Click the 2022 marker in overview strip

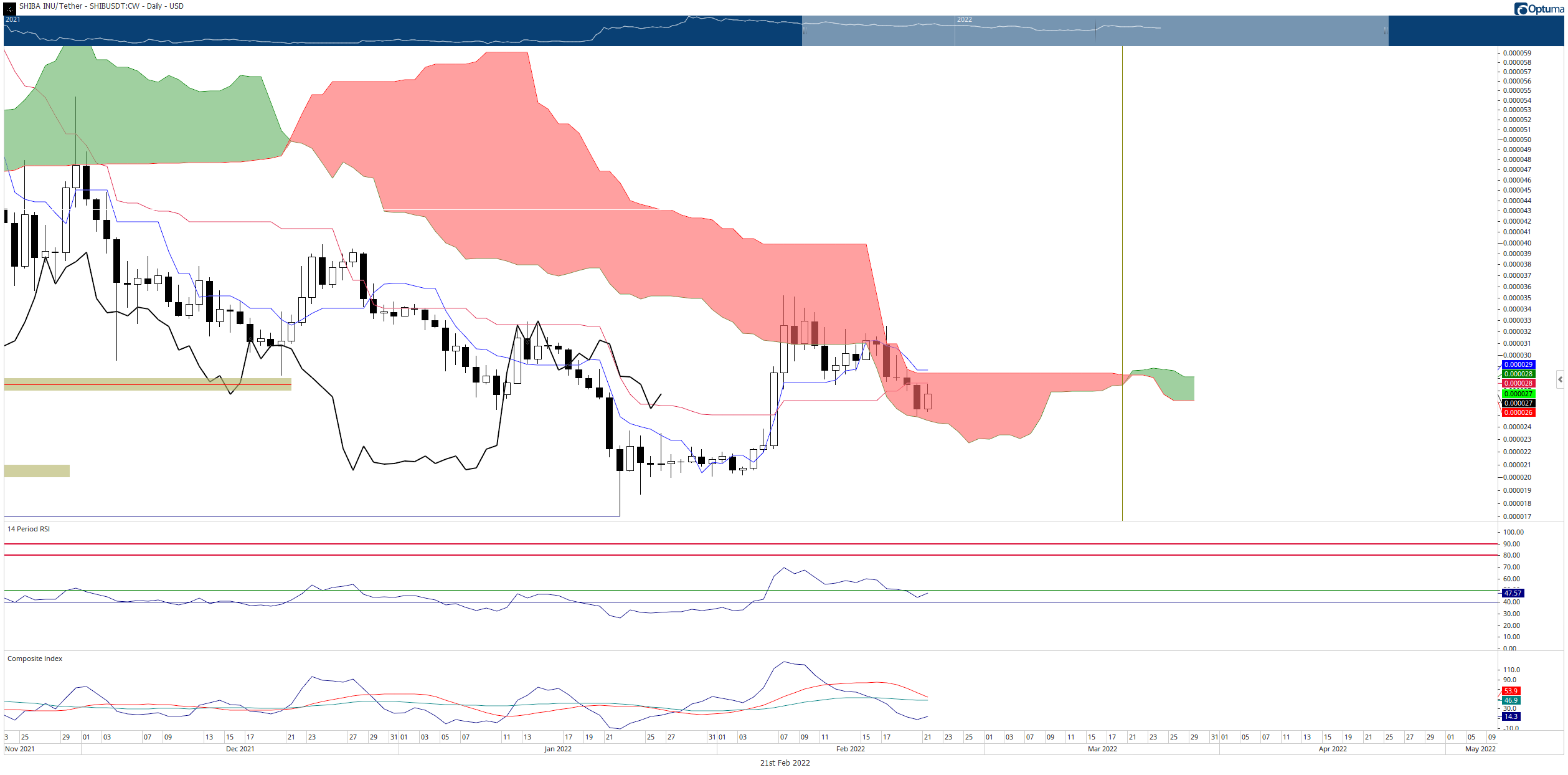(964, 19)
